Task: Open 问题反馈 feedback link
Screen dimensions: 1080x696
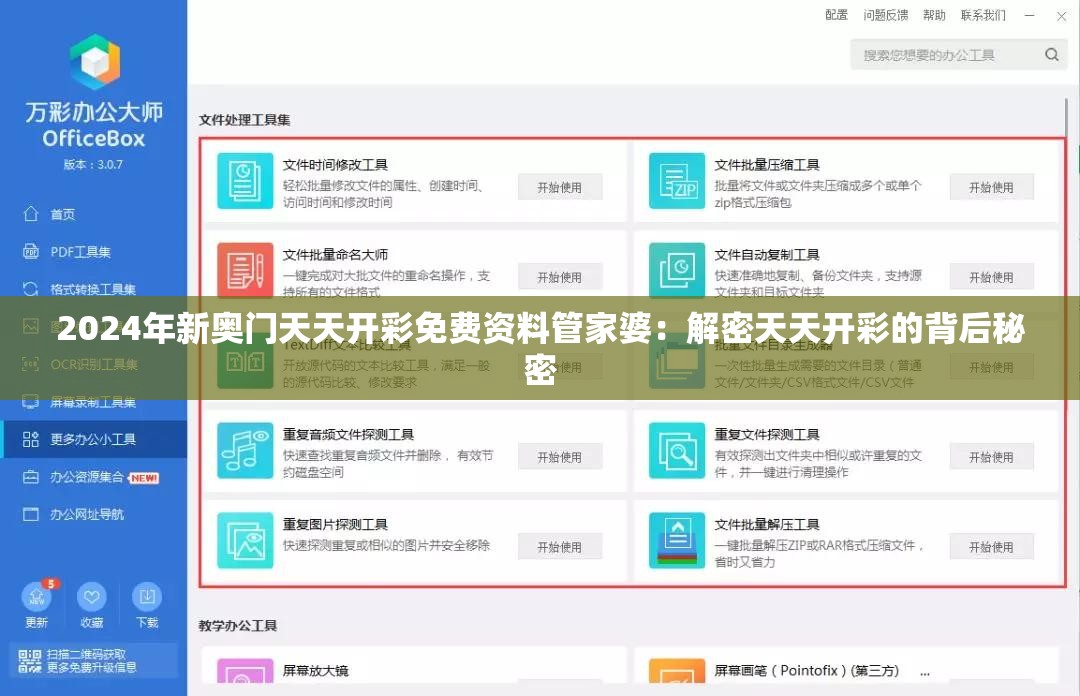Action: [x=886, y=15]
